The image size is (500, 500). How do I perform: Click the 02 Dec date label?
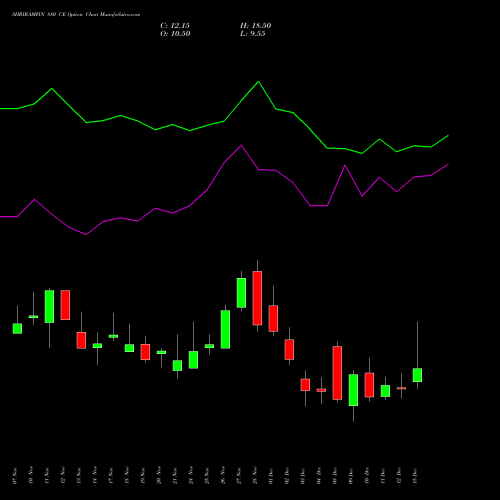pyautogui.click(x=287, y=475)
